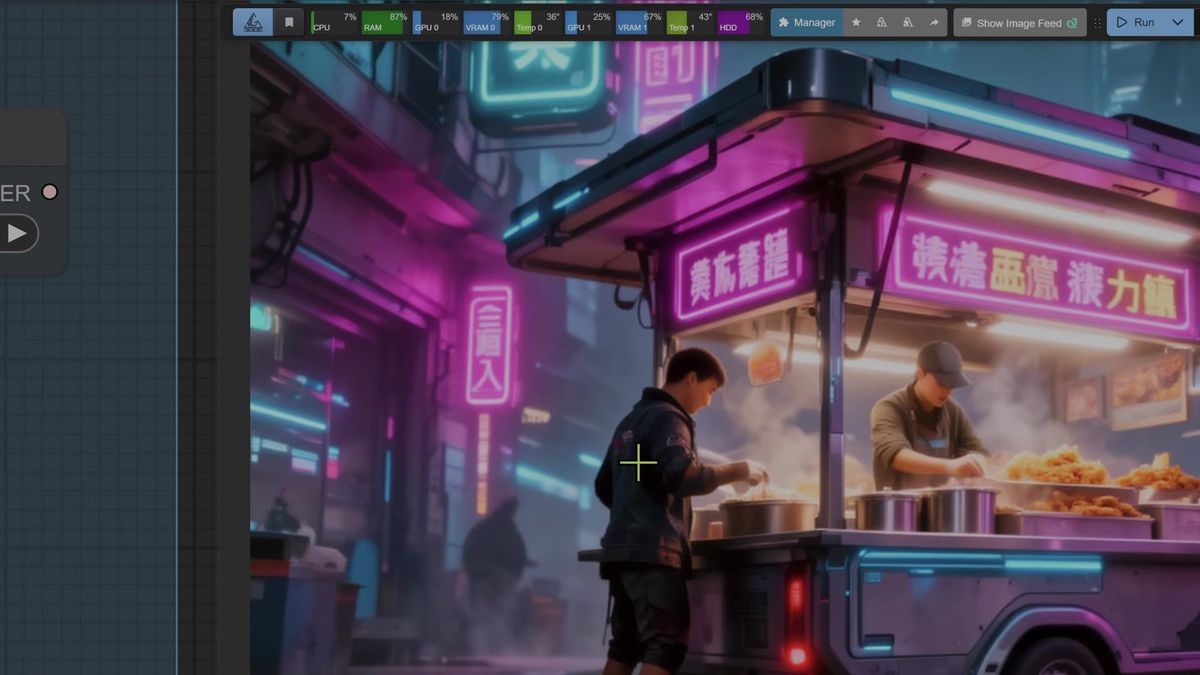
Task: Click the VRAM 0 usage monitor
Action: tap(487, 22)
